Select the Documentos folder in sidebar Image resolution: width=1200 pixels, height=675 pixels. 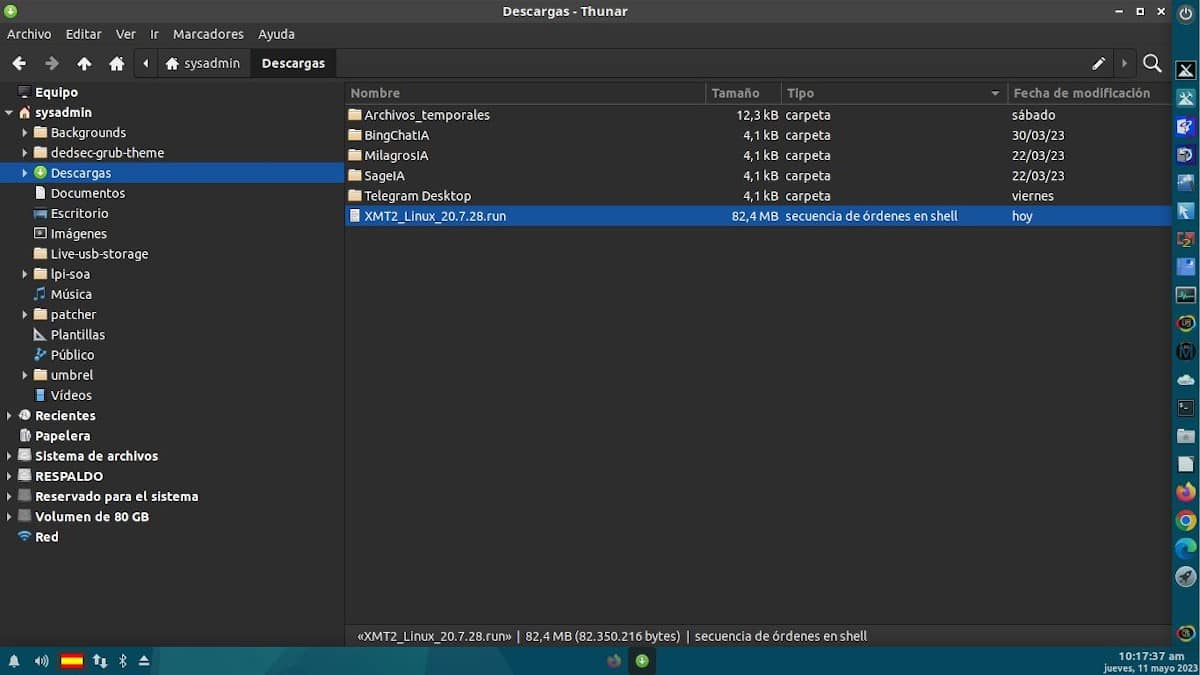[x=88, y=193]
